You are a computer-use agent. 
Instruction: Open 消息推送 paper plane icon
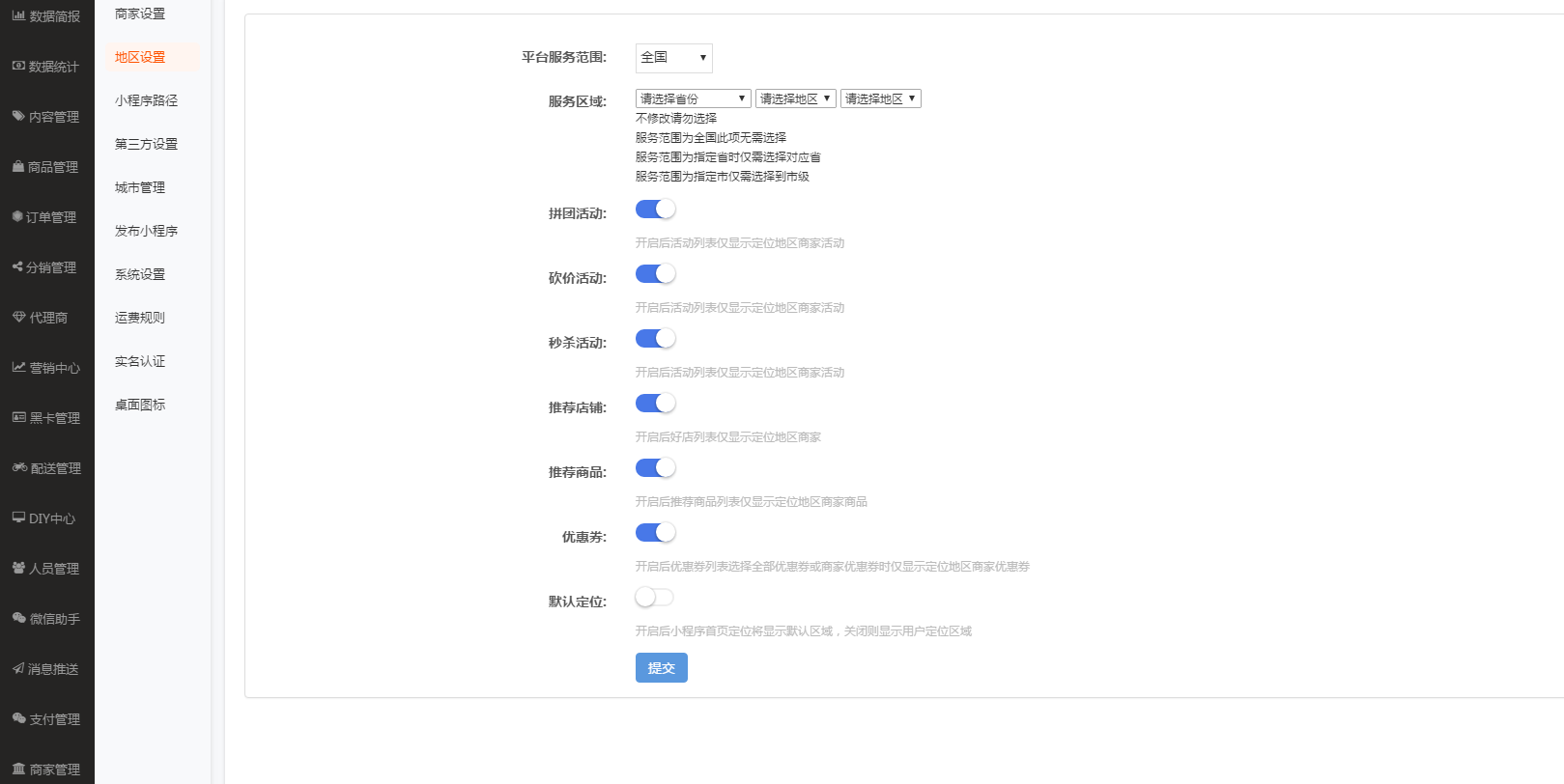pos(18,668)
